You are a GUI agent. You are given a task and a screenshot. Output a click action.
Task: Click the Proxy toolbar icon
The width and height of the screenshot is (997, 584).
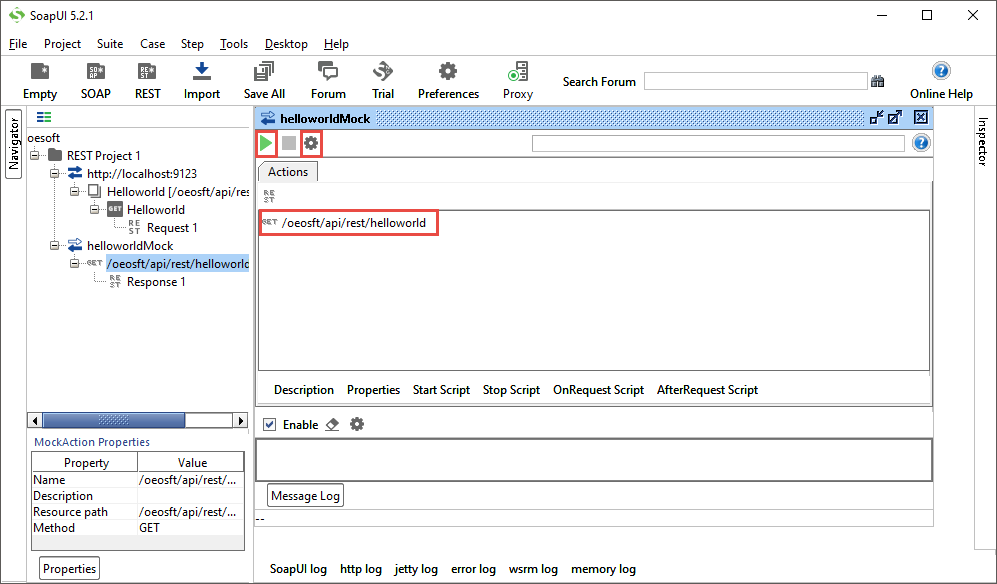point(518,81)
